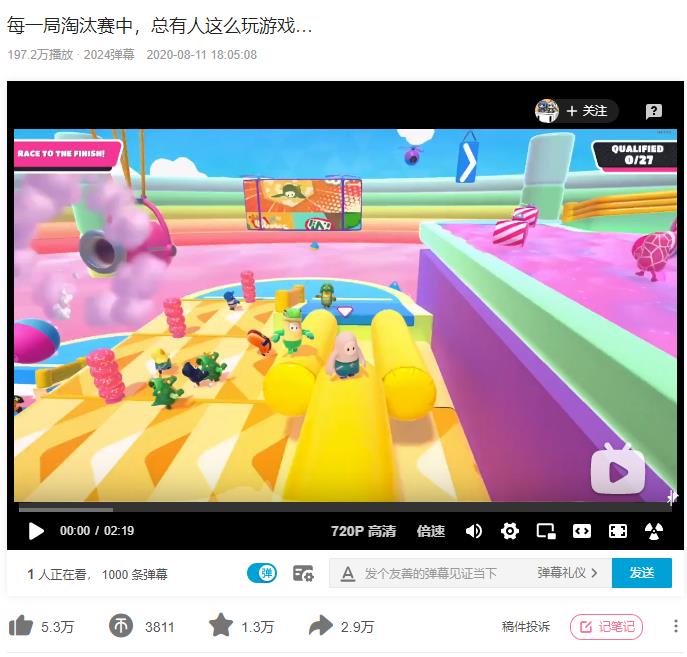
Task: Open the help question mark icon
Action: coord(654,111)
